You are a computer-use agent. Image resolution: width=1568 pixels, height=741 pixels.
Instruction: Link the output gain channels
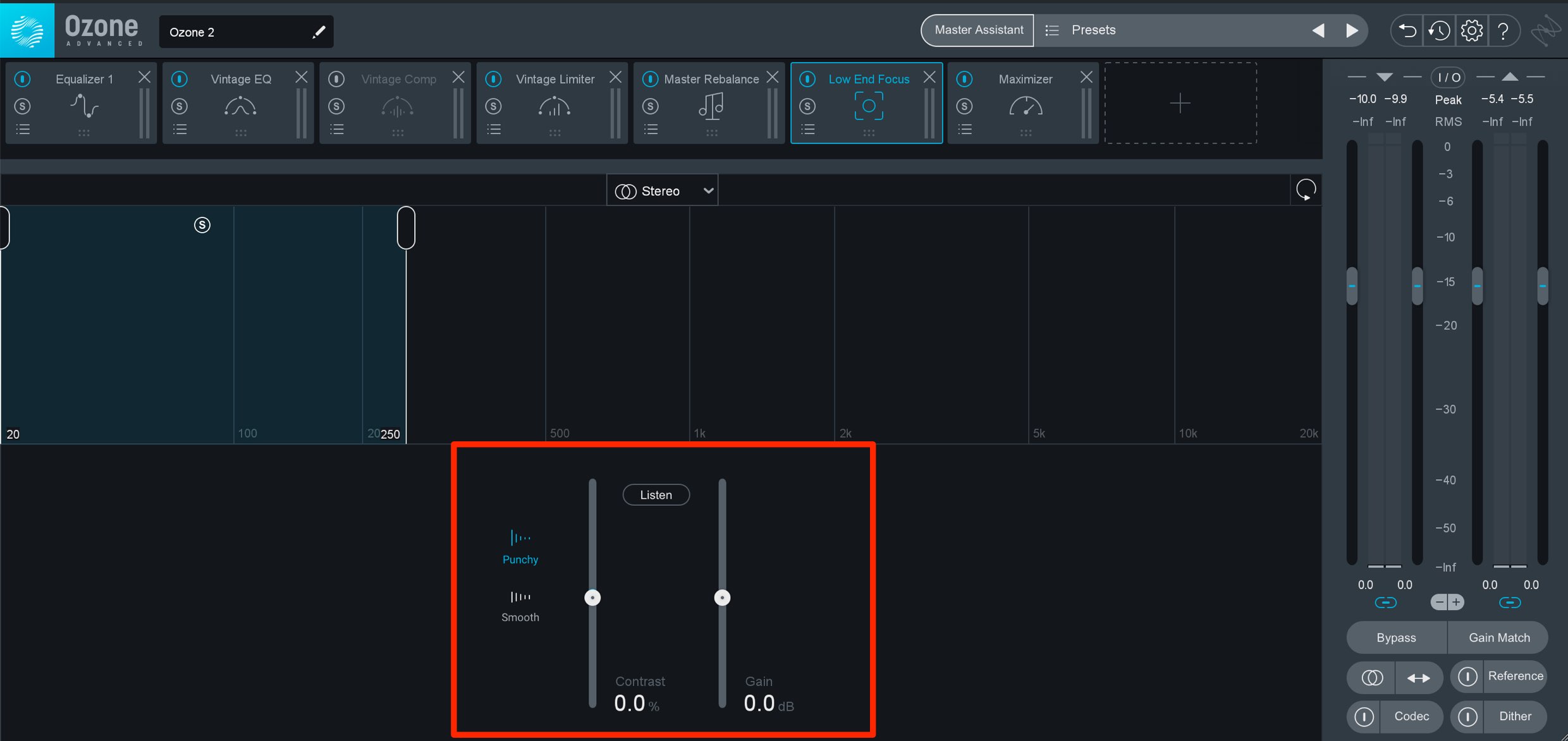(x=1510, y=603)
